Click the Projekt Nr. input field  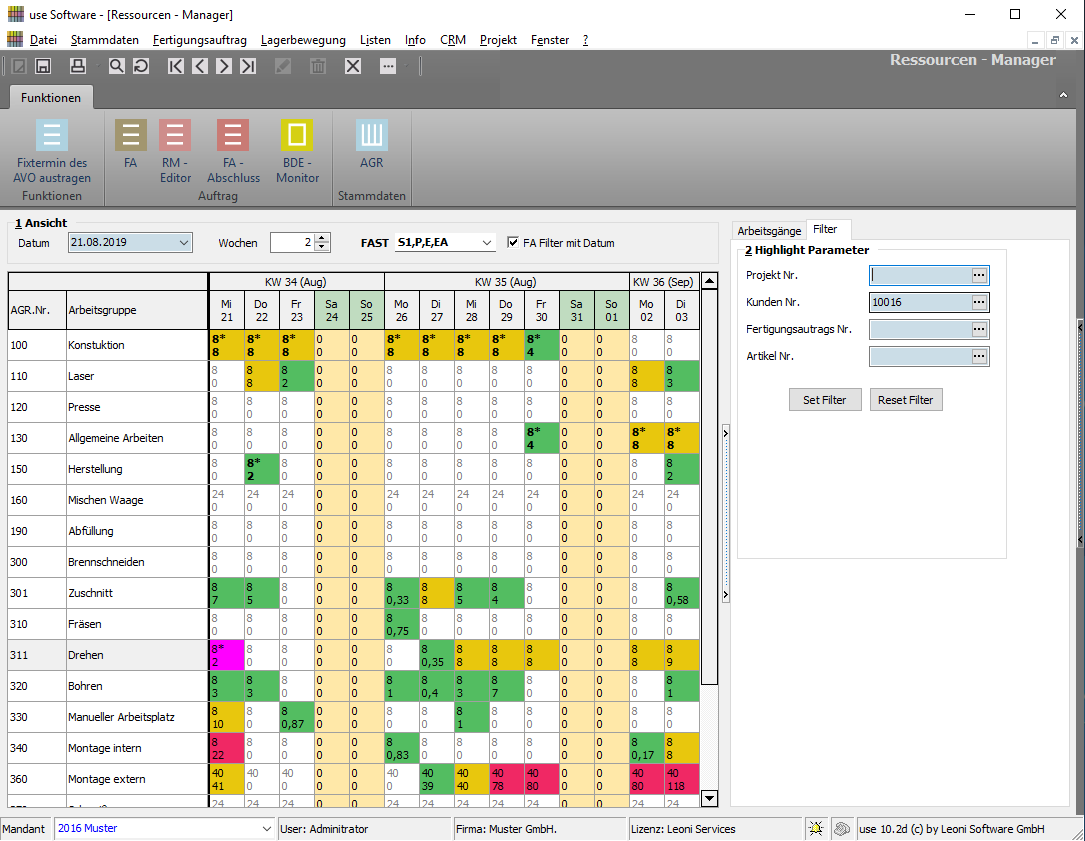pyautogui.click(x=920, y=275)
